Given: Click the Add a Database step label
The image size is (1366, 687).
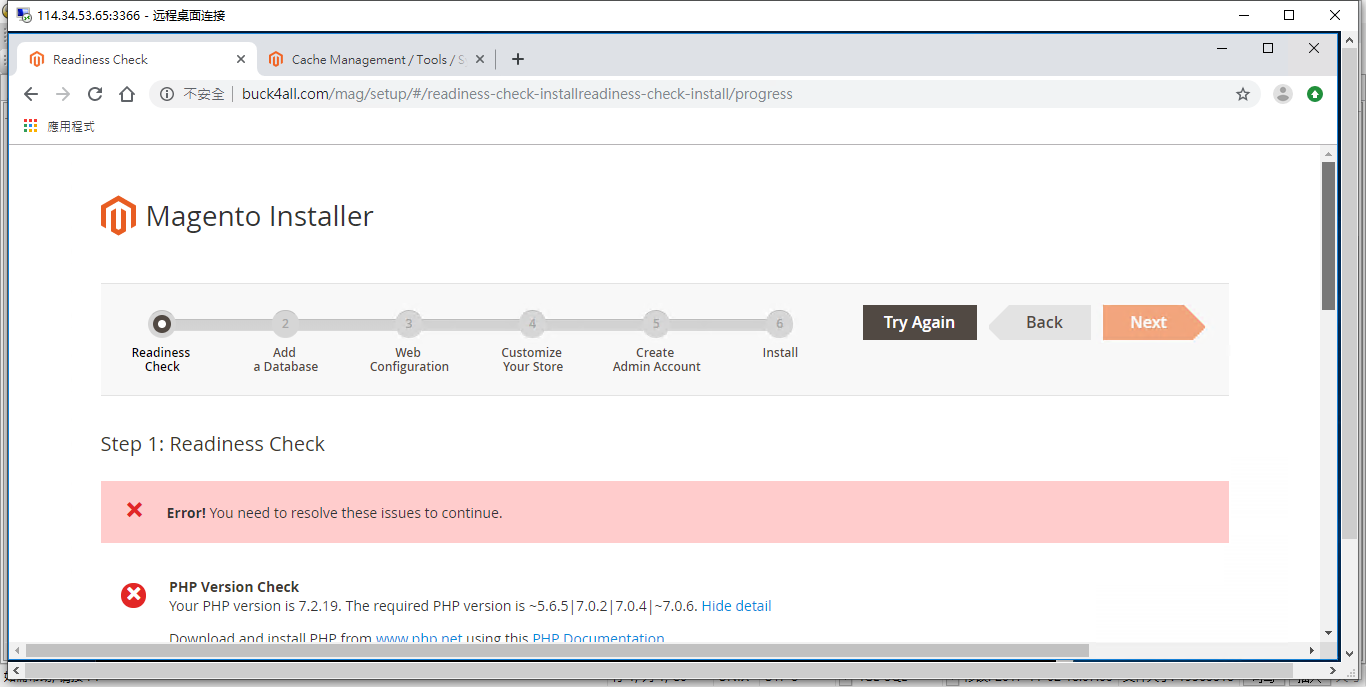Looking at the screenshot, I should tap(285, 360).
